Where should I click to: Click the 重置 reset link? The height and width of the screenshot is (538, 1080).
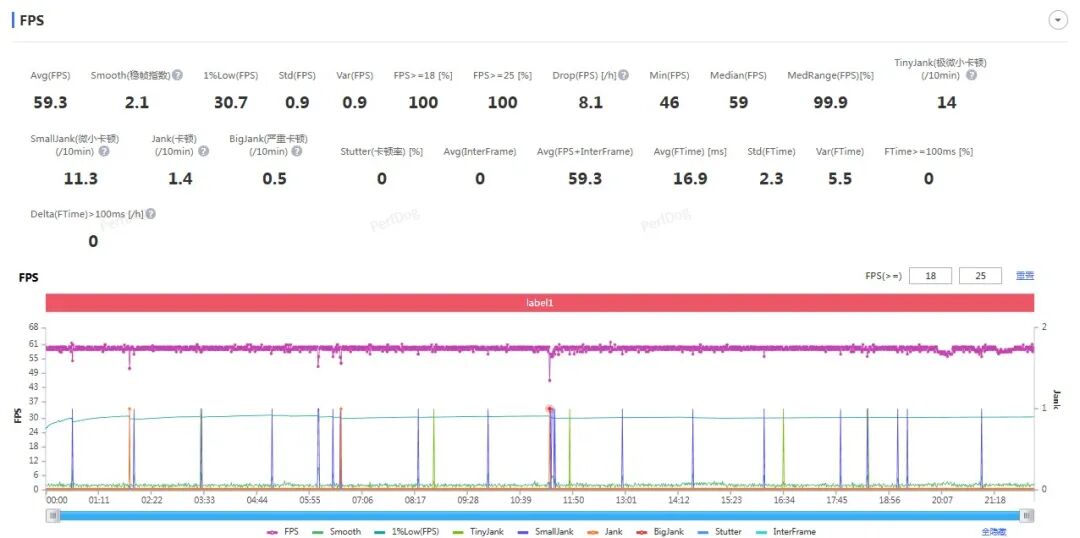tap(1025, 276)
